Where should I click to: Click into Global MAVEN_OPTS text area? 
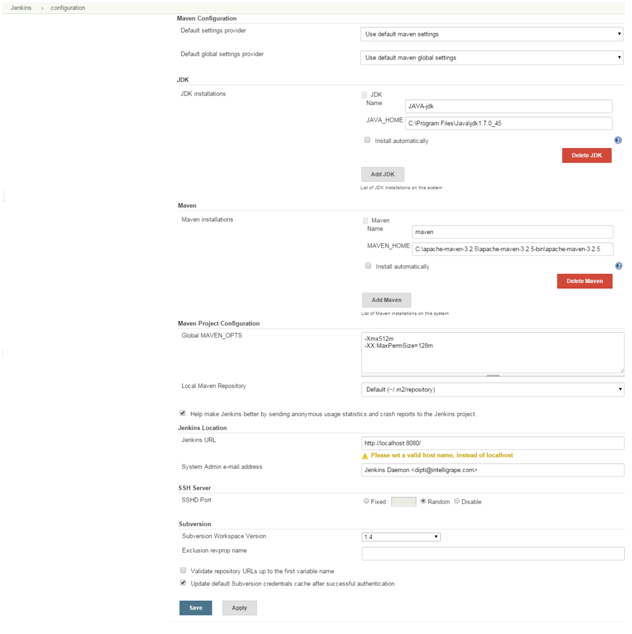(492, 353)
